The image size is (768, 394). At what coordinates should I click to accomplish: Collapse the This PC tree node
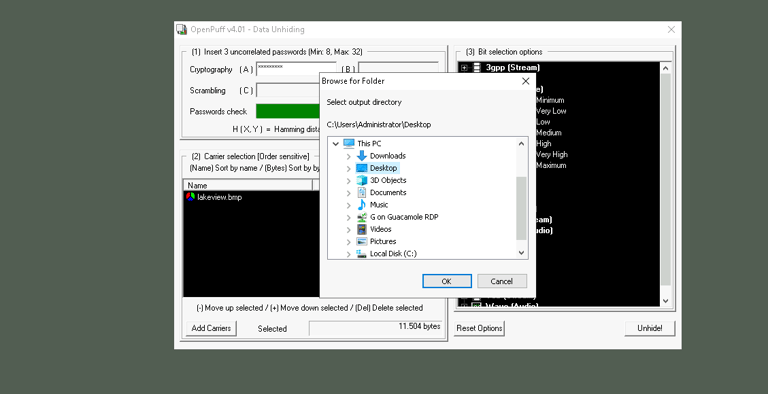point(336,144)
